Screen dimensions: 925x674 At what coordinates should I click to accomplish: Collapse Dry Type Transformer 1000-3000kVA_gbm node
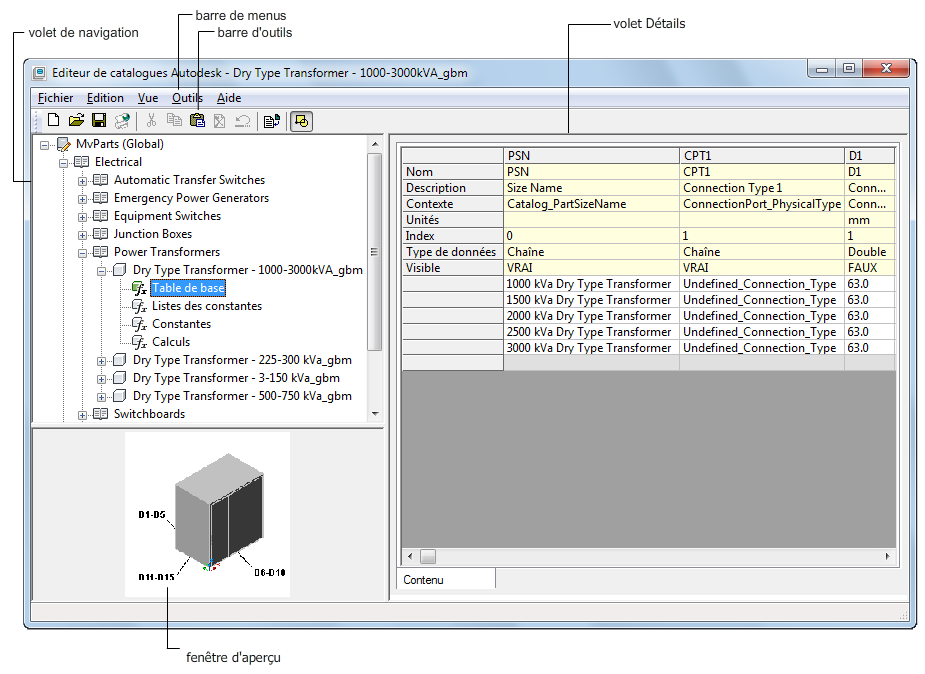pyautogui.click(x=101, y=271)
